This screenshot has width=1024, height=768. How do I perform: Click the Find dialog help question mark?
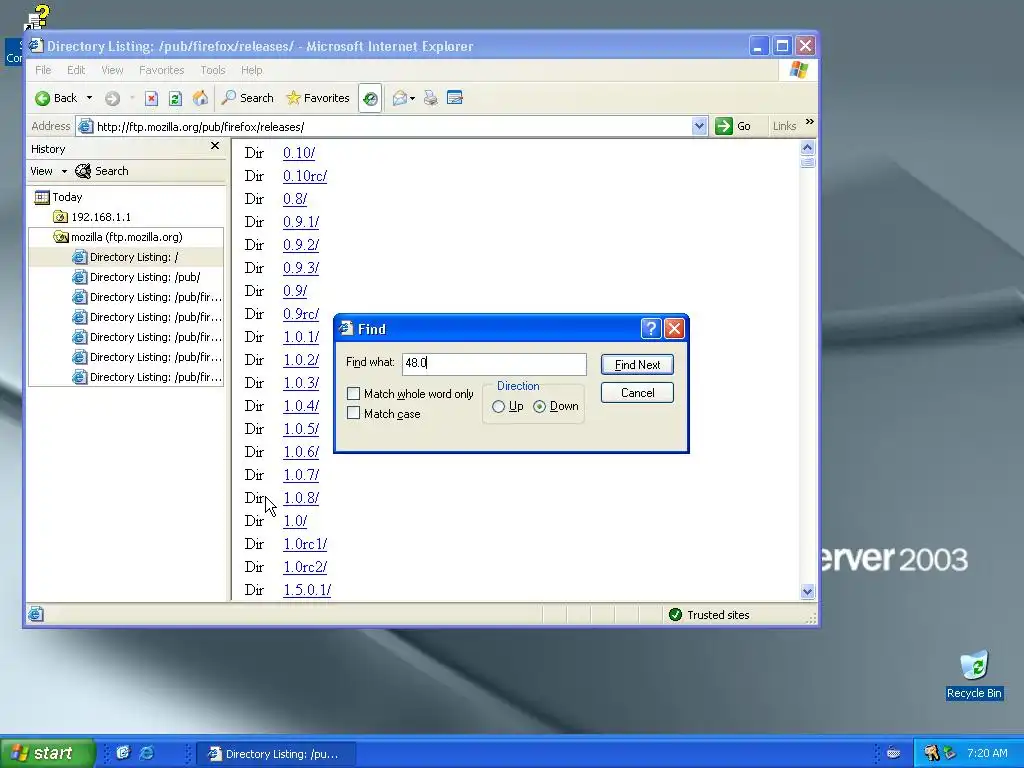(x=650, y=328)
